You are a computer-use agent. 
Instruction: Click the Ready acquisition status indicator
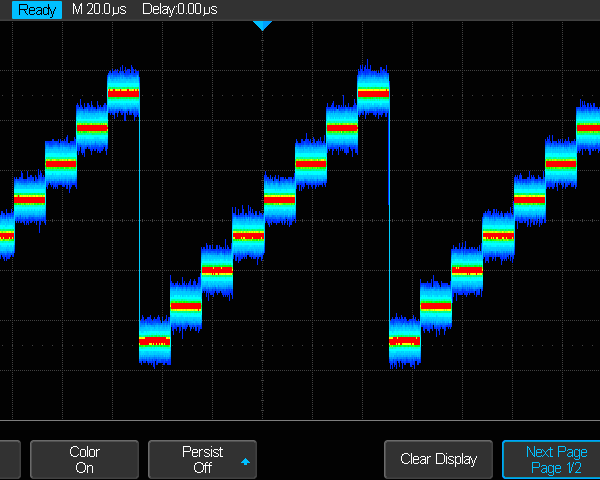(36, 9)
